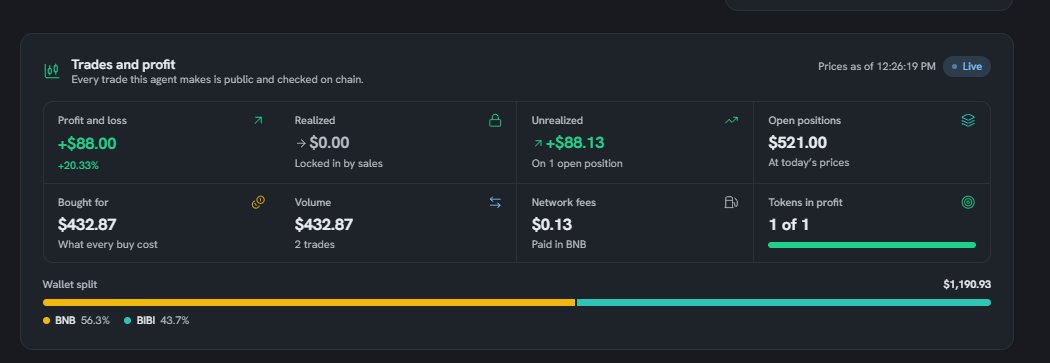Click the coins icon in Bought for card
This screenshot has height=363, width=1050.
click(258, 202)
